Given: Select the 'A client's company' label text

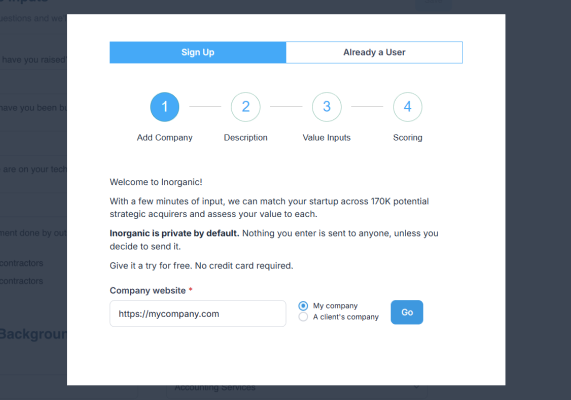Looking at the screenshot, I should pyautogui.click(x=346, y=317).
